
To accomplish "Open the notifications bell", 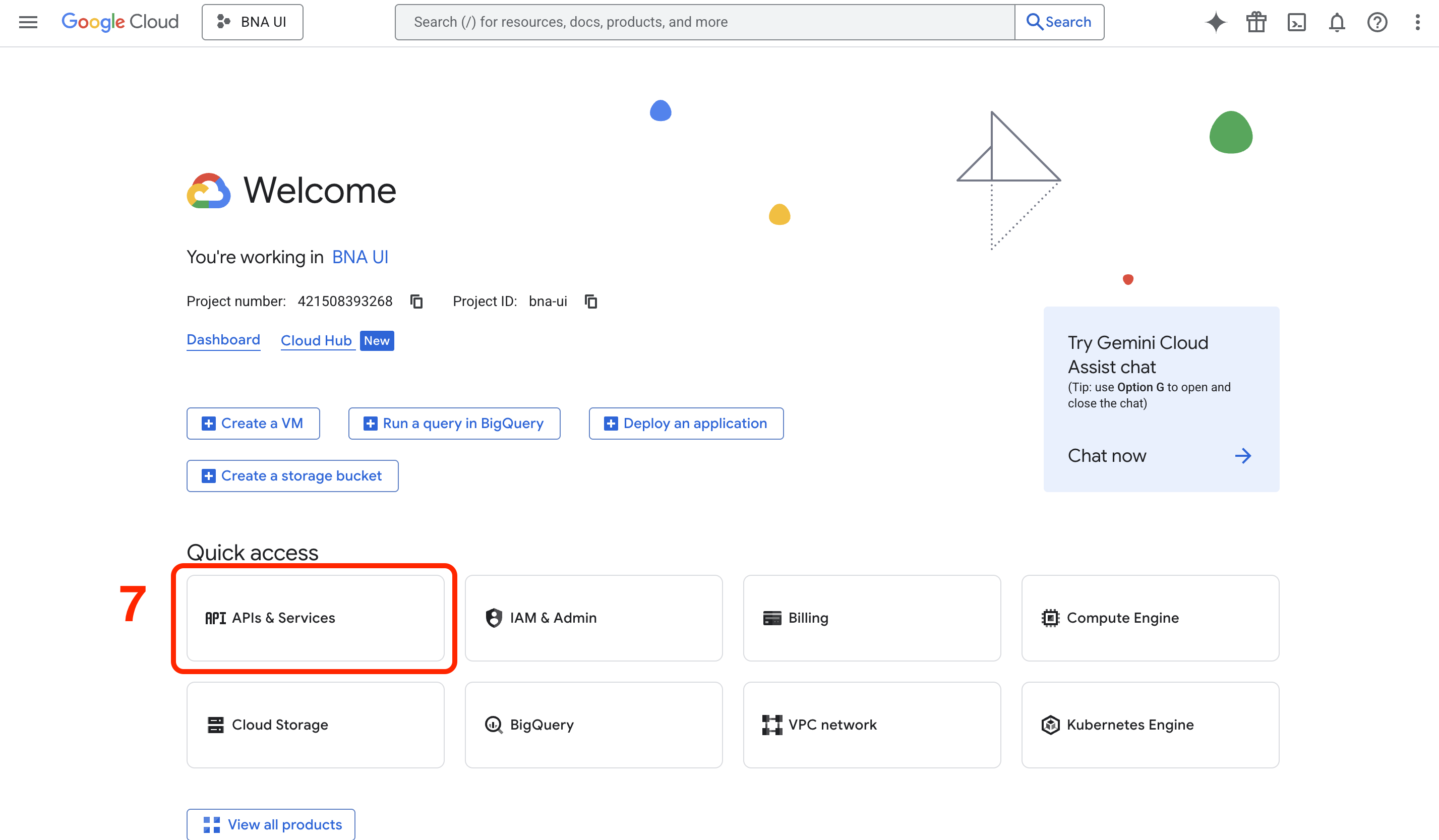I will [x=1337, y=22].
